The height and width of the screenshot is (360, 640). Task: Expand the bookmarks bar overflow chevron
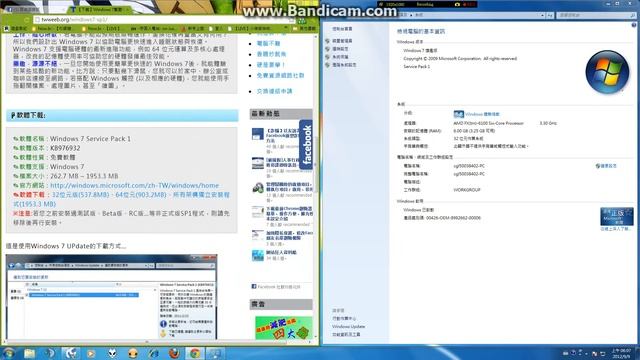coord(286,28)
